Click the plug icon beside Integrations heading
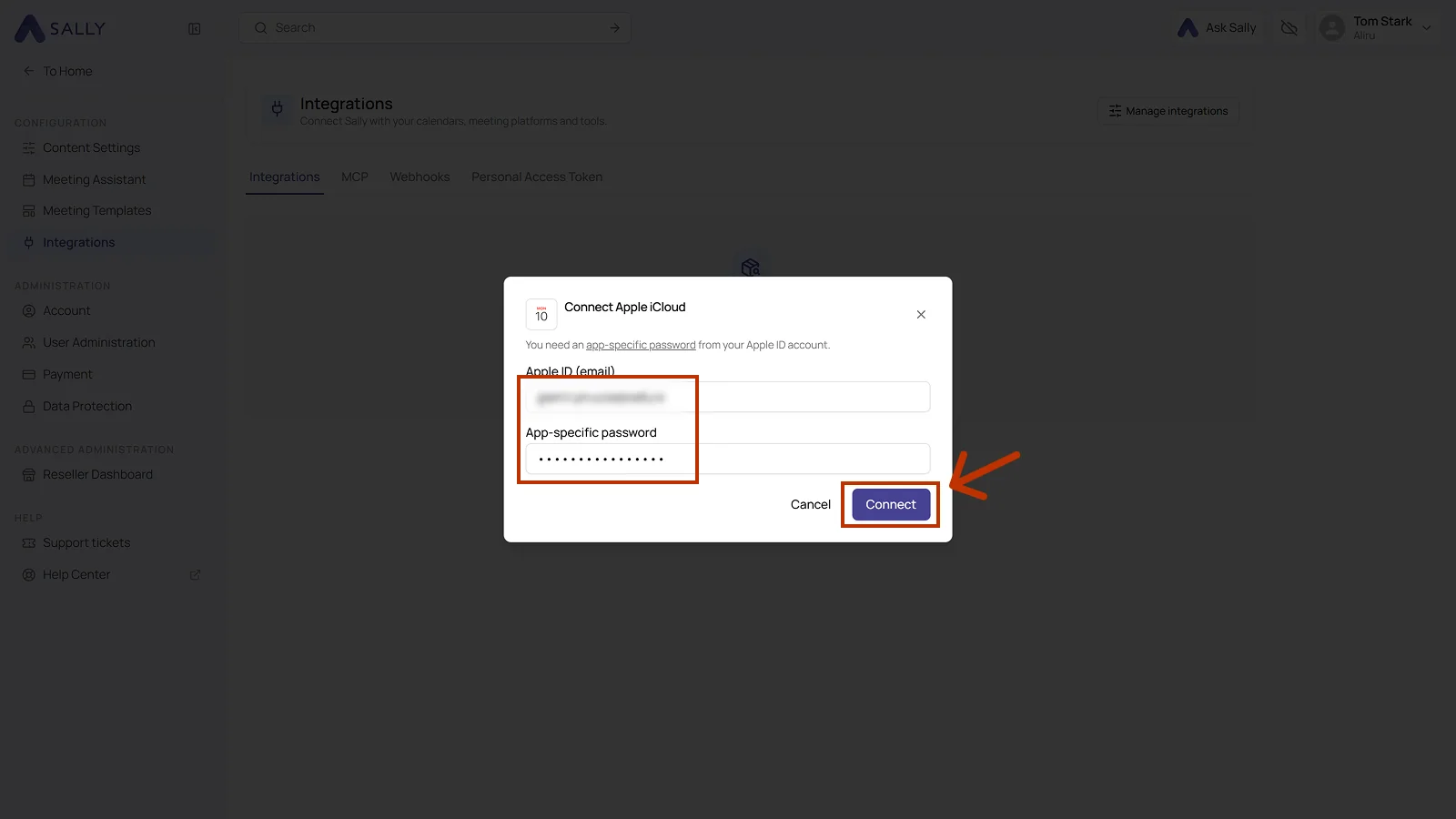Image resolution: width=1456 pixels, height=819 pixels. tap(278, 109)
